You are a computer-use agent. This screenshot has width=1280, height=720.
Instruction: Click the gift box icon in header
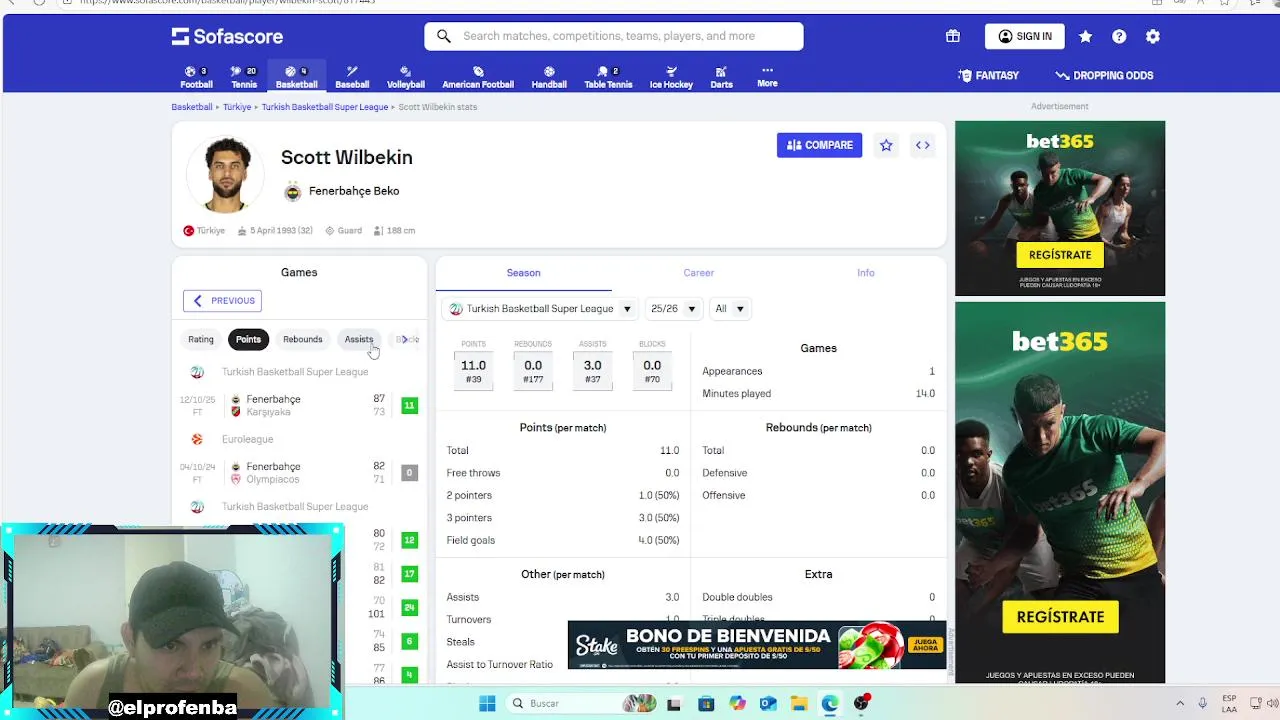953,36
